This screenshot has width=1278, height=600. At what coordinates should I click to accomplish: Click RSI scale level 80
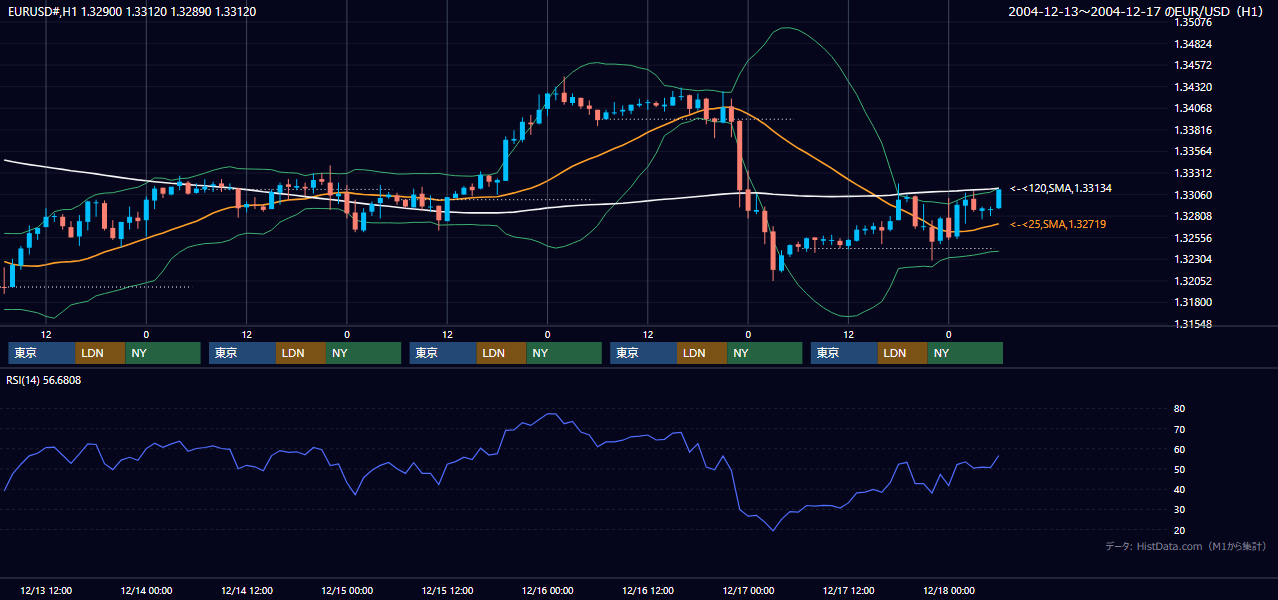pos(1179,409)
